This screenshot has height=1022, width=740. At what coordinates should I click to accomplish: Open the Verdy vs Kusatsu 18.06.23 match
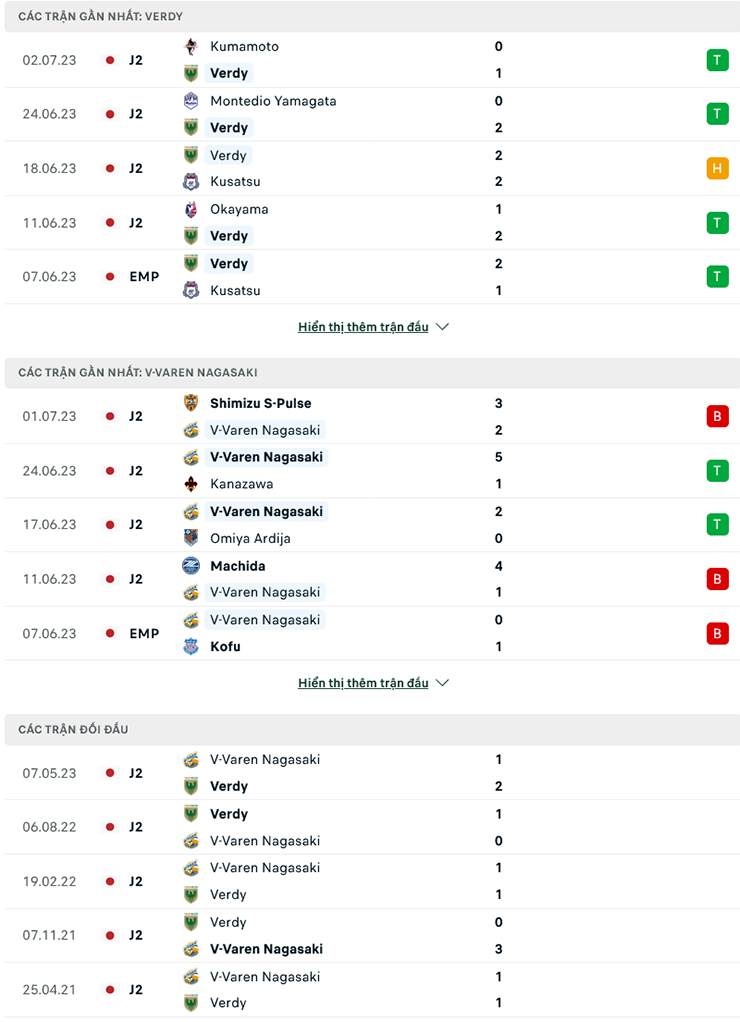[x=370, y=168]
